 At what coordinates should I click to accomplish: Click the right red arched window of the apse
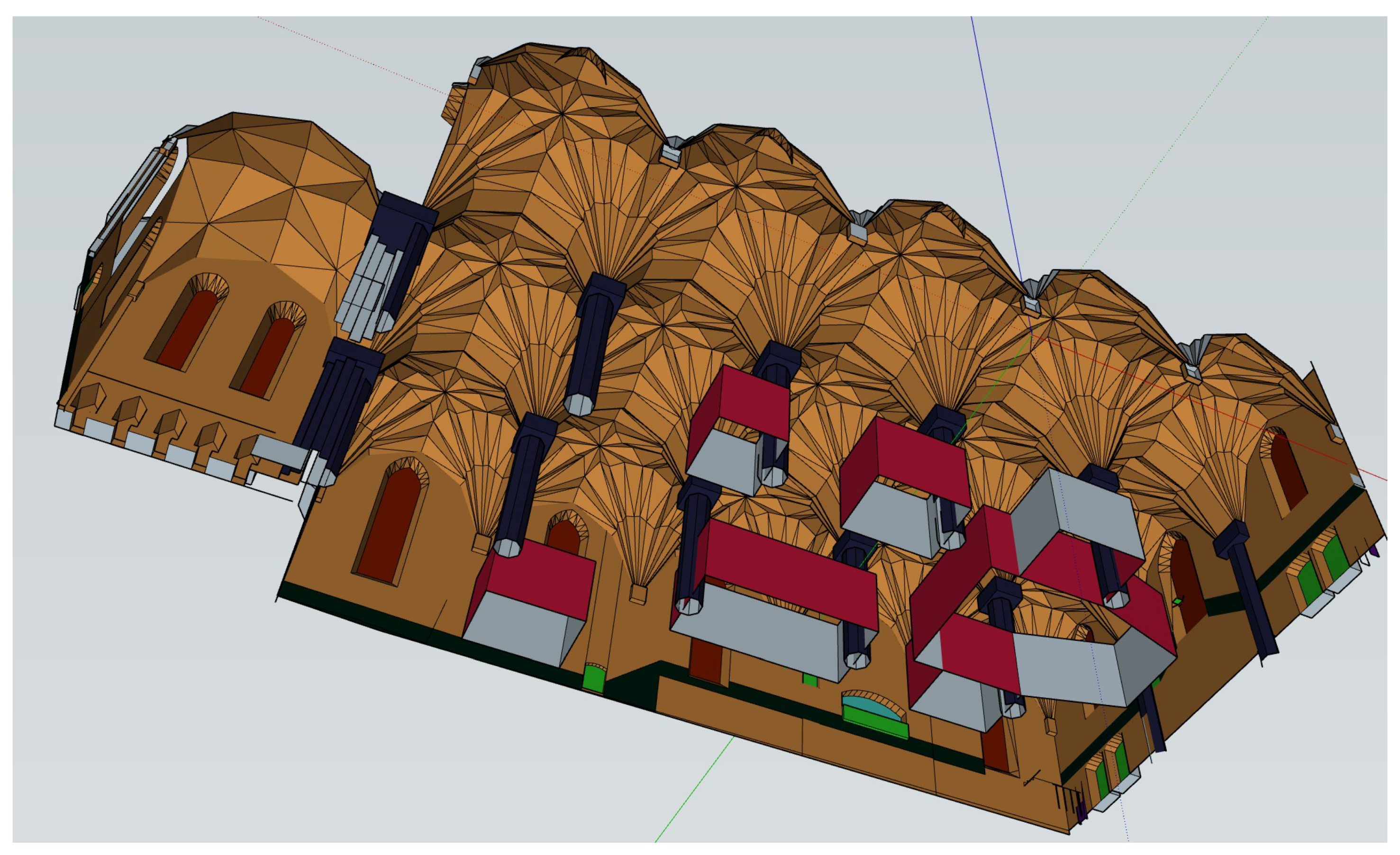[267, 358]
